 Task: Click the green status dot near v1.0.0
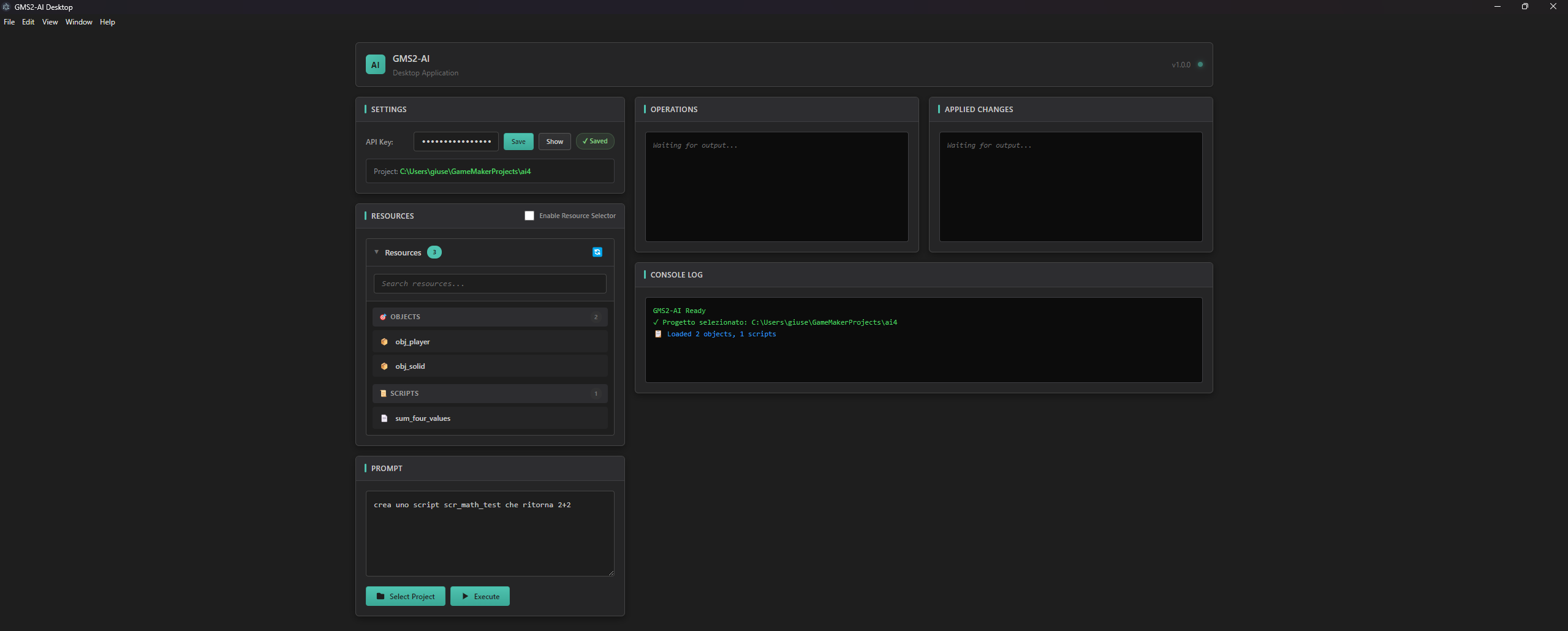(x=1200, y=64)
